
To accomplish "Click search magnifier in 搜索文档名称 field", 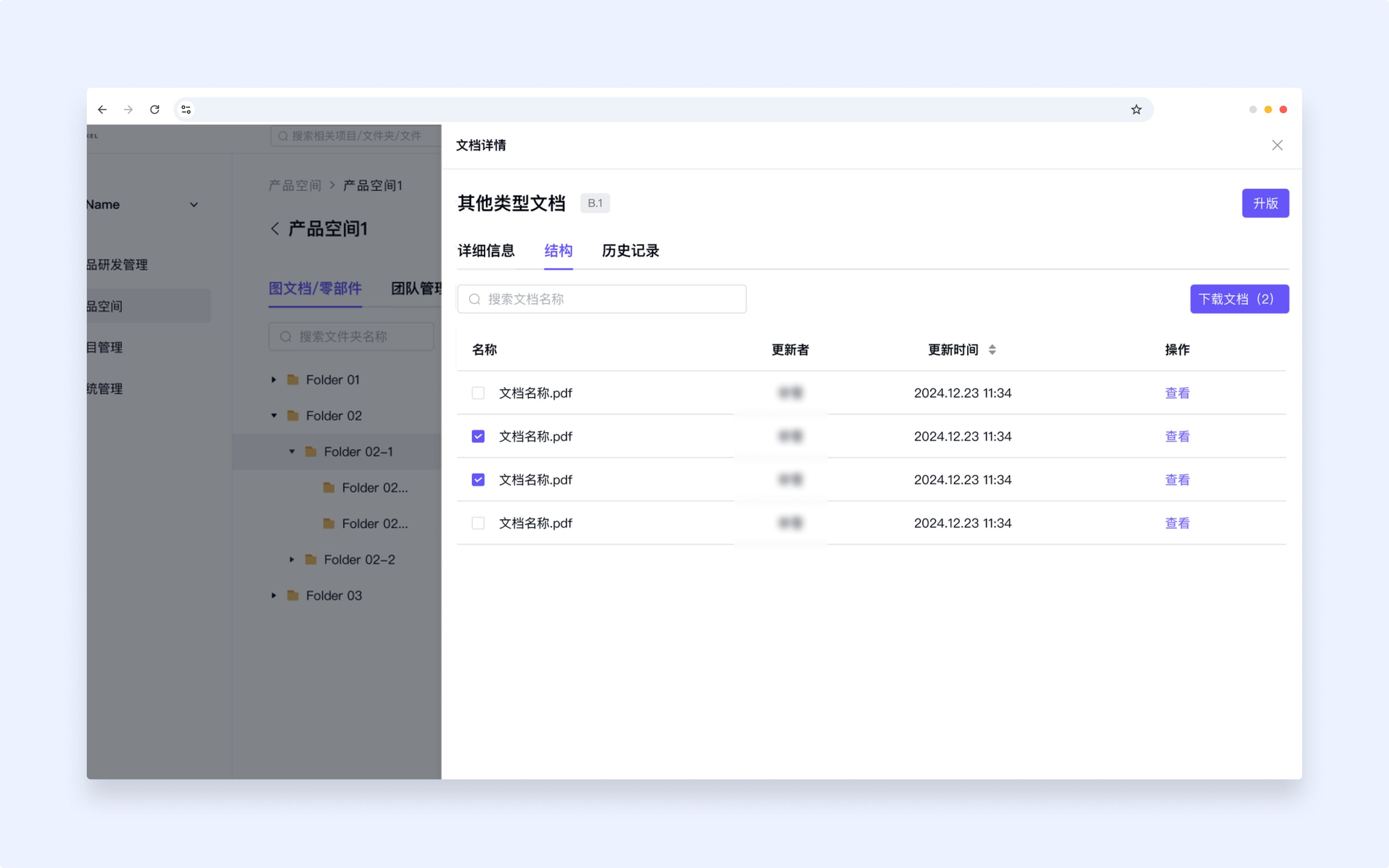I will tap(474, 299).
